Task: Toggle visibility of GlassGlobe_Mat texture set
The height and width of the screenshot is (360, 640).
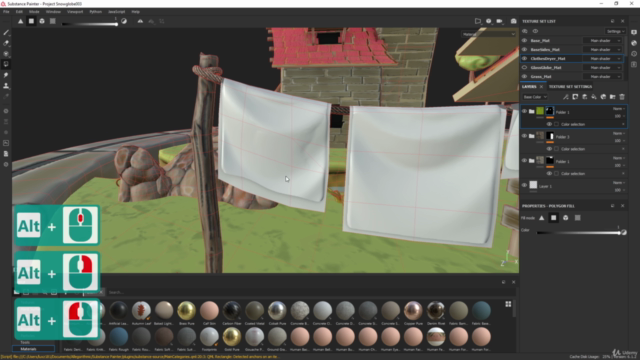Action: [524, 67]
